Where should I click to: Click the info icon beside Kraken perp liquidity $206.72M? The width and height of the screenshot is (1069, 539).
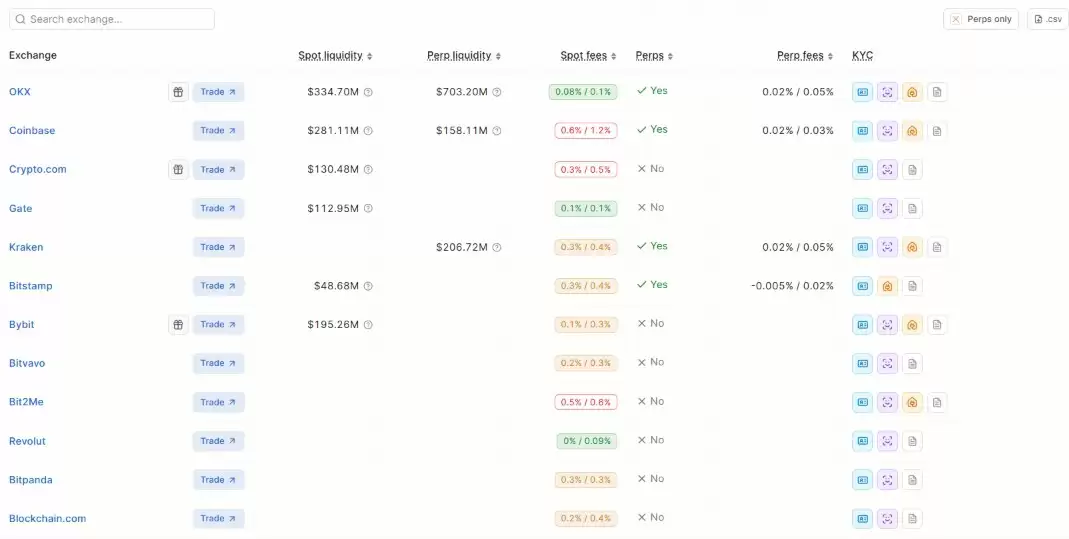click(x=497, y=247)
